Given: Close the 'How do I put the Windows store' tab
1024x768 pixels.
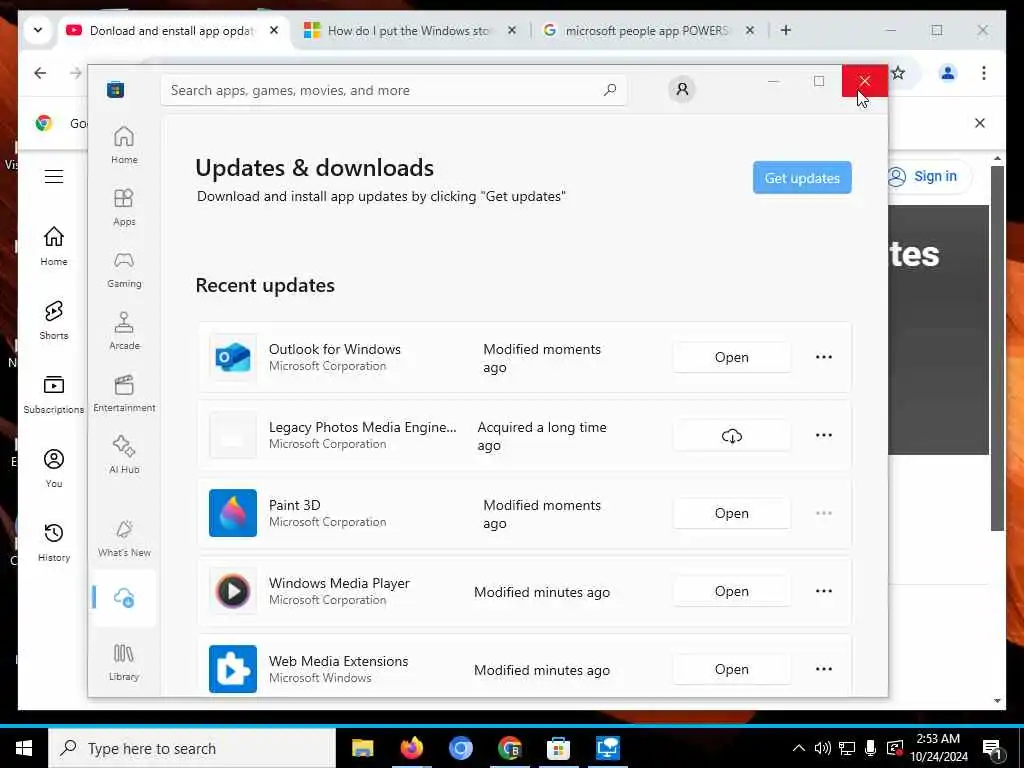Looking at the screenshot, I should [512, 30].
